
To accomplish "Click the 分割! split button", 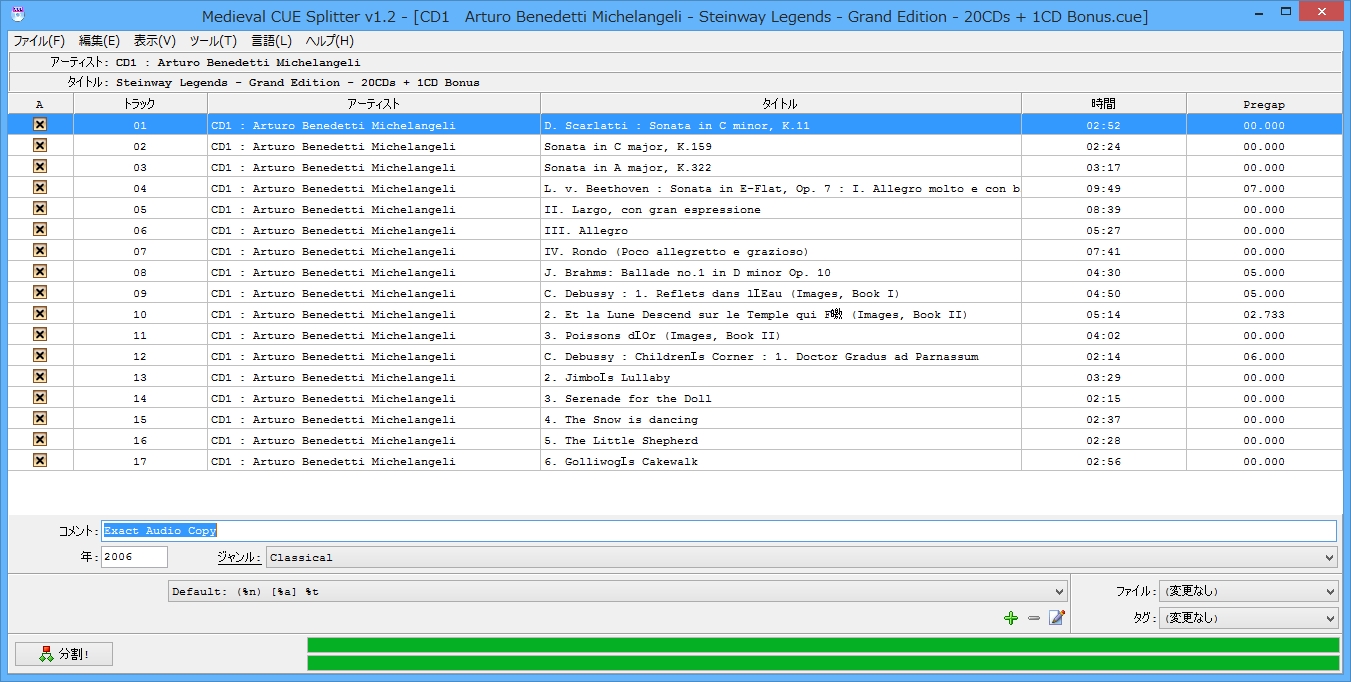I will point(64,654).
